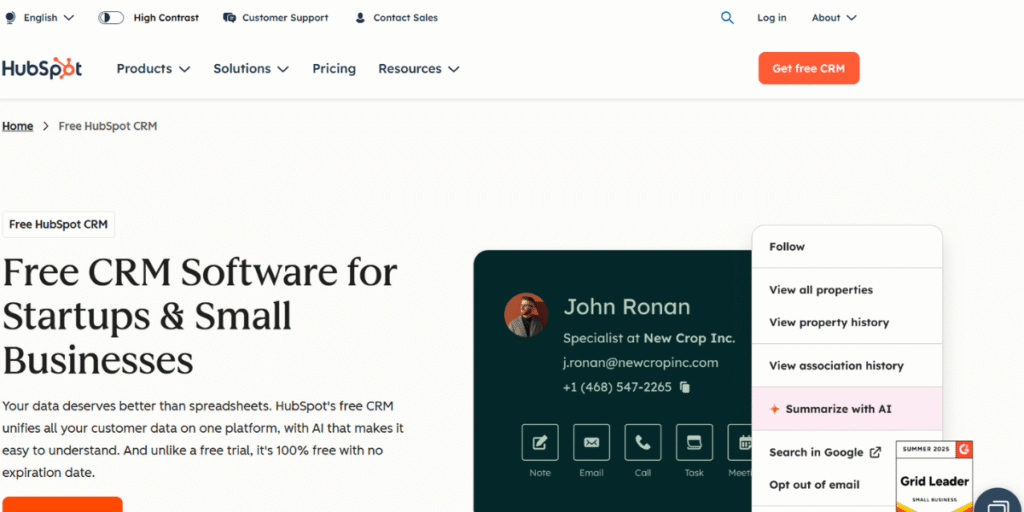Click the Get free CRM button

tap(808, 69)
